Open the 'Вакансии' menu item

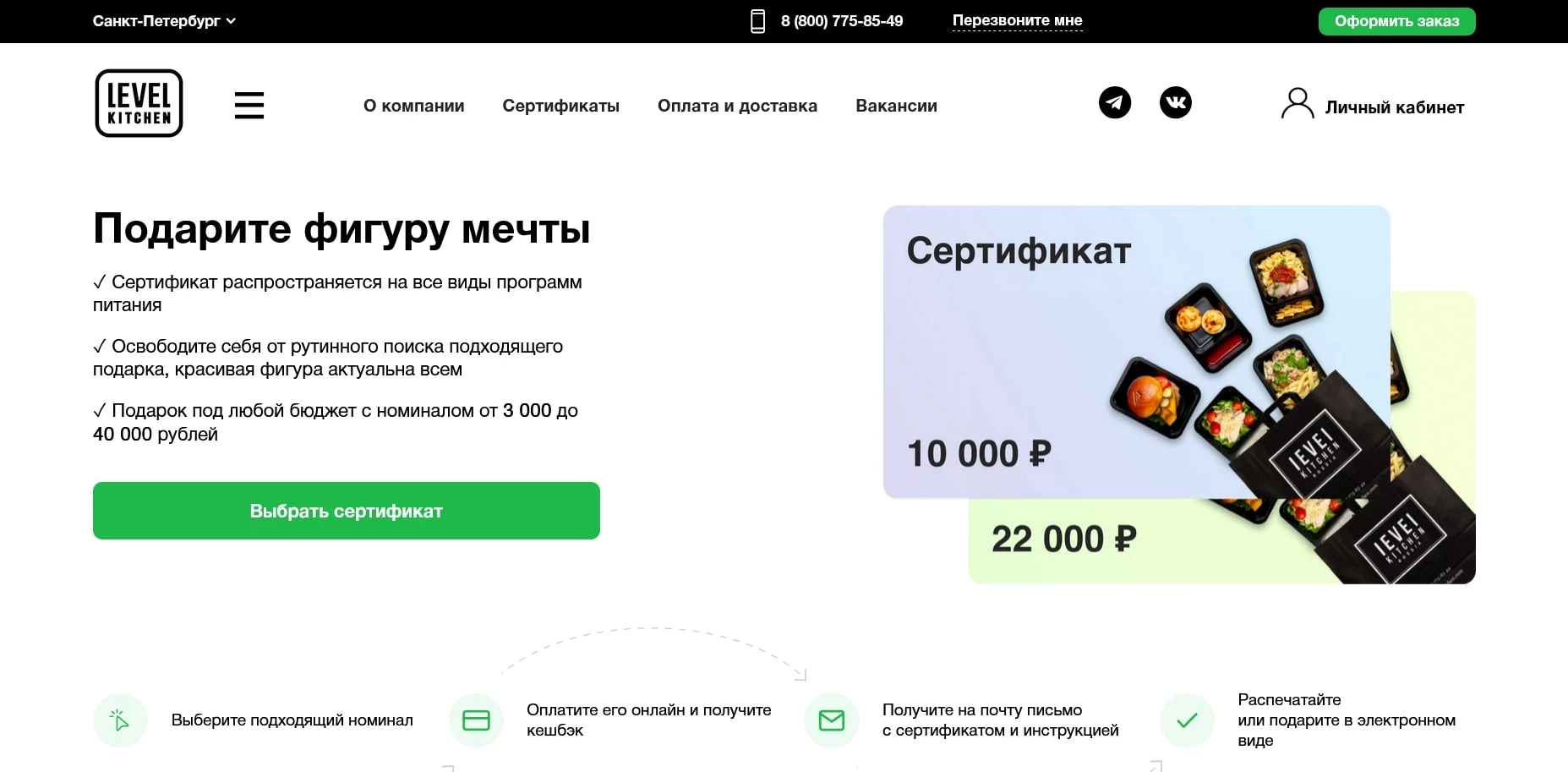coord(896,106)
